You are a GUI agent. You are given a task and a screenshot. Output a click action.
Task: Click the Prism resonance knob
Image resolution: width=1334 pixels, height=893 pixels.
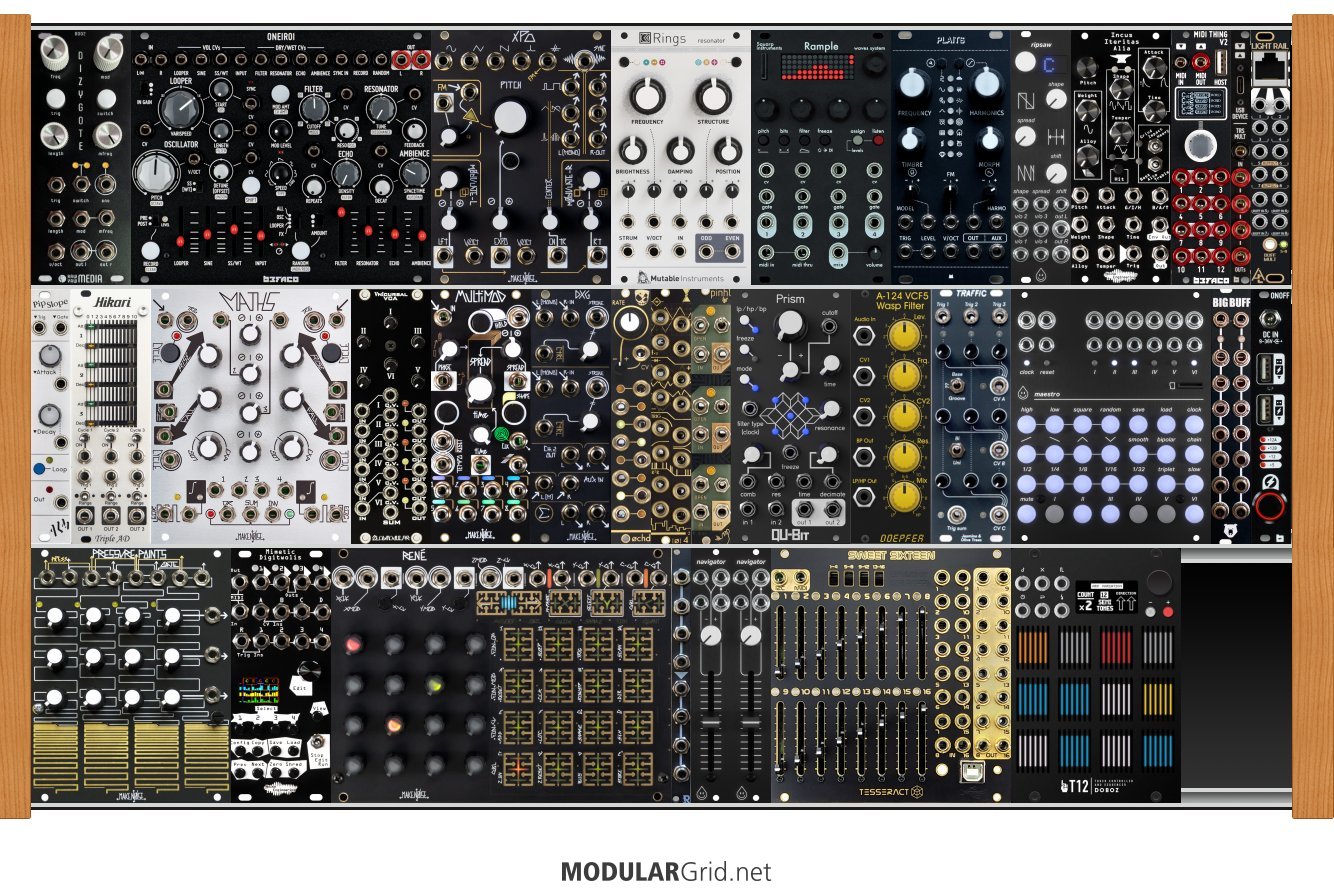(x=829, y=411)
